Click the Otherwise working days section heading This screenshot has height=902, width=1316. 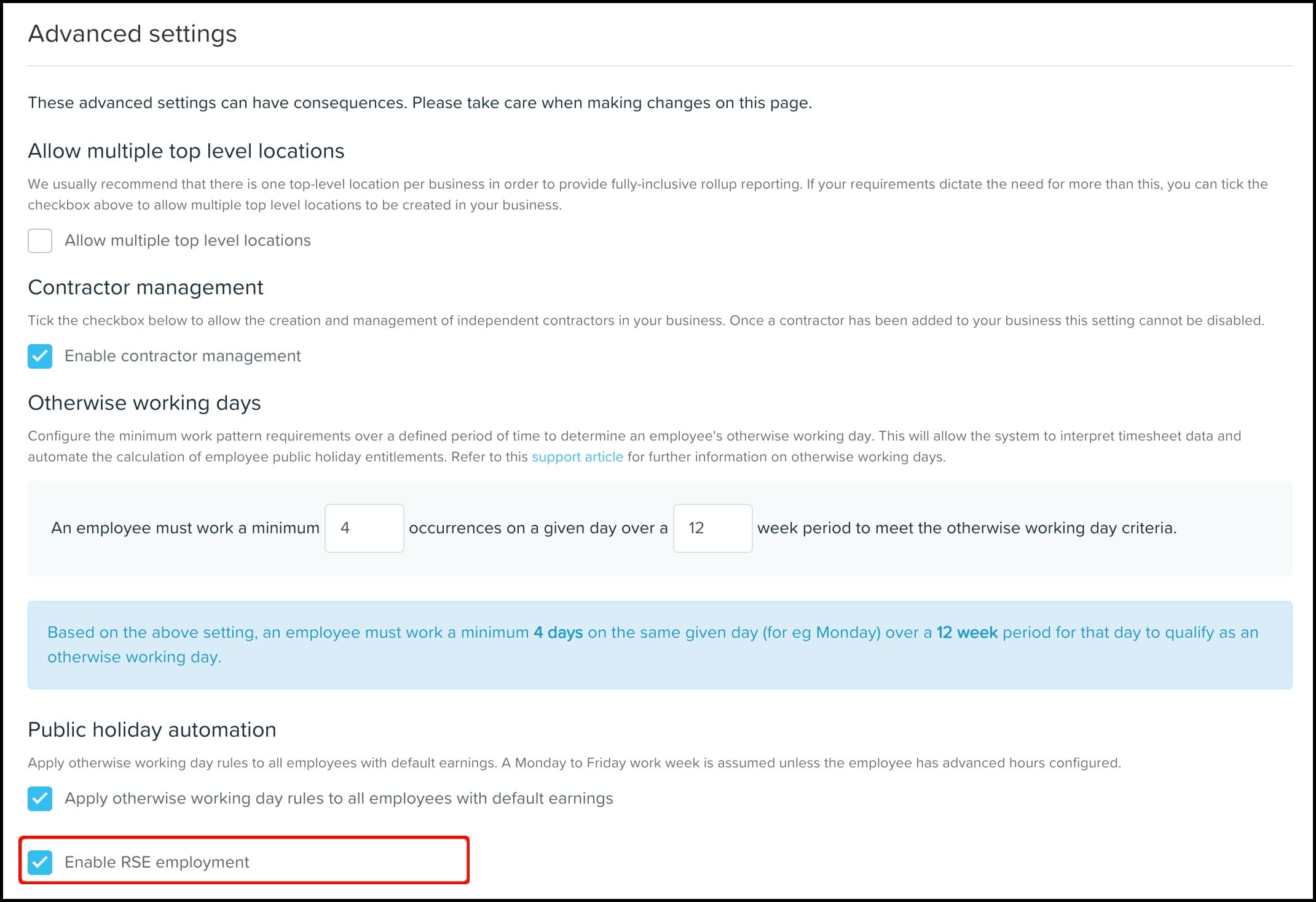(144, 403)
